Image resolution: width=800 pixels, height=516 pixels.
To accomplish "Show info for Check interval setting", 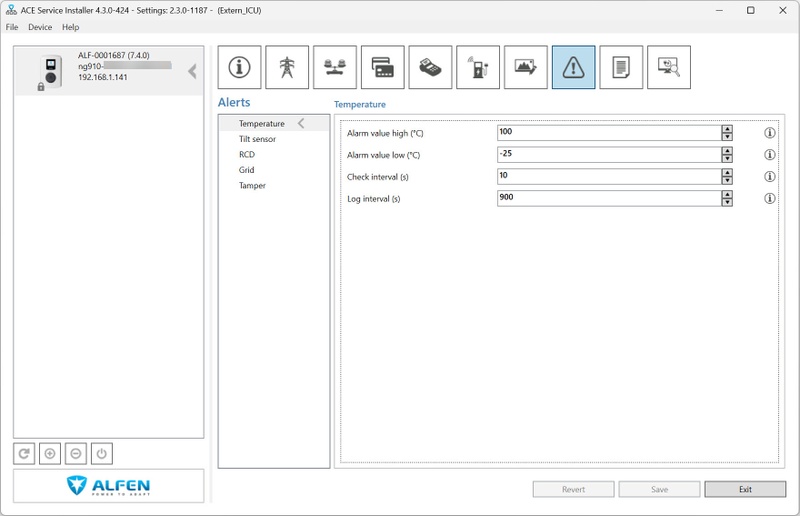I will [769, 177].
